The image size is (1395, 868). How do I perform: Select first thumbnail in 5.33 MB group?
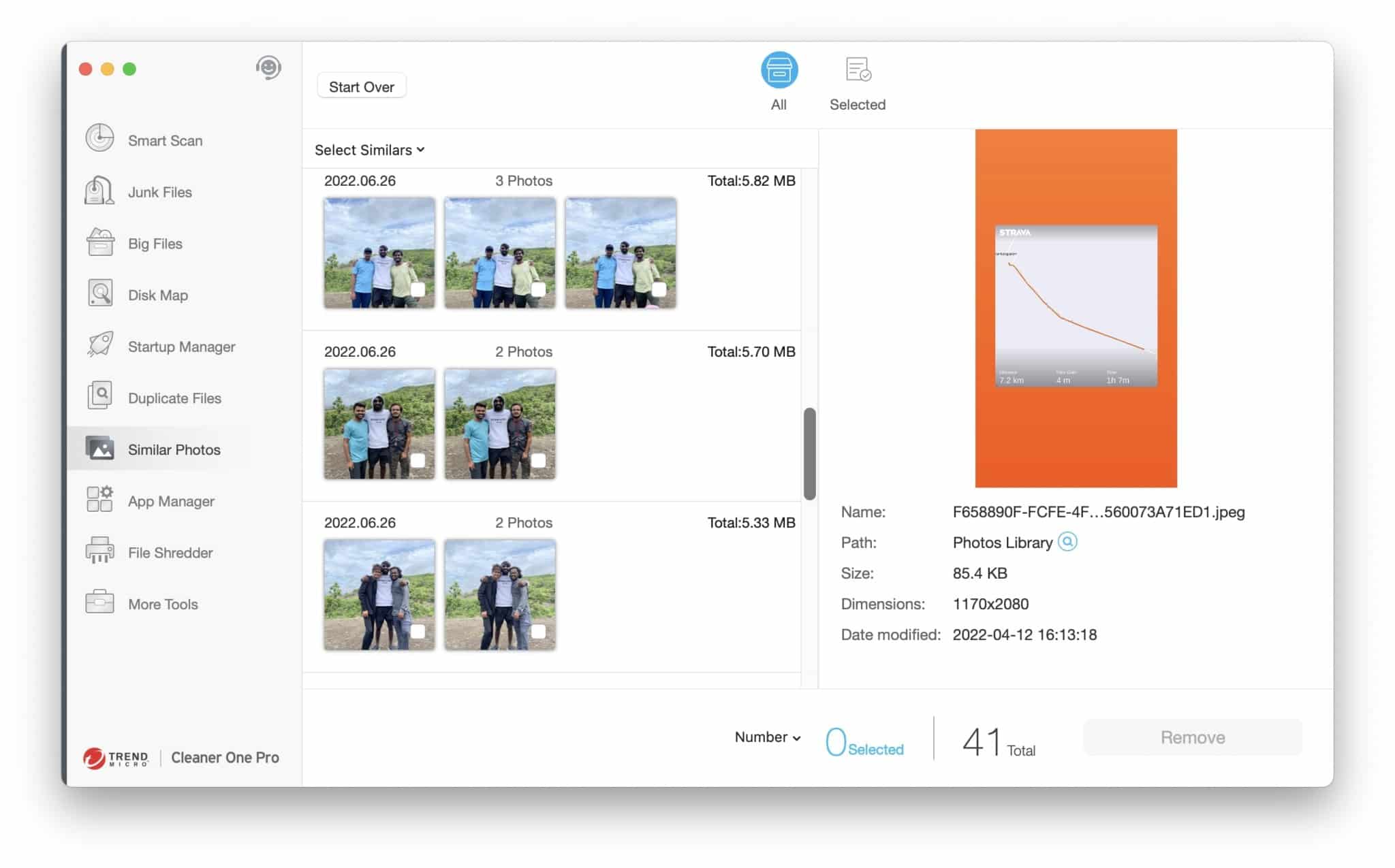click(379, 594)
